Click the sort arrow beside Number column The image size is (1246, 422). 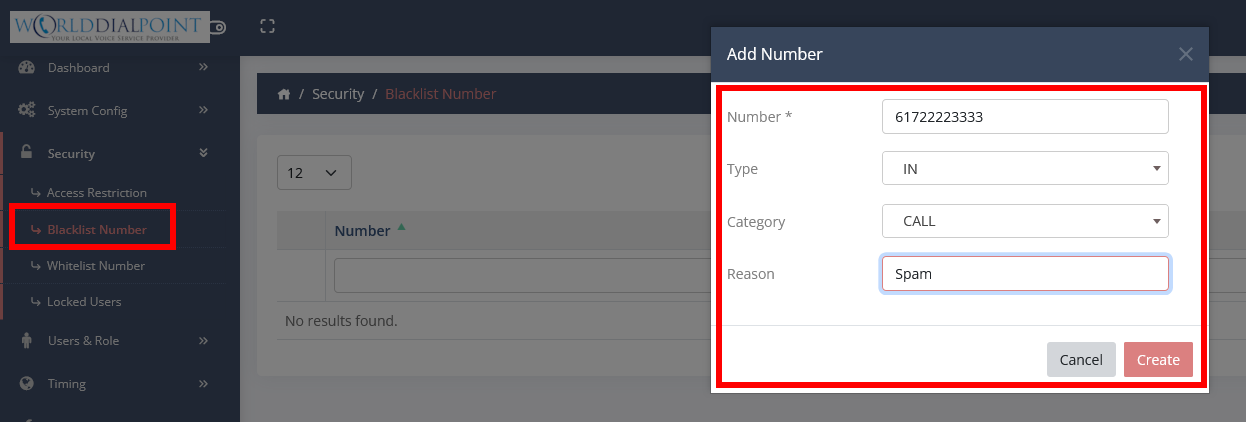pyautogui.click(x=401, y=227)
